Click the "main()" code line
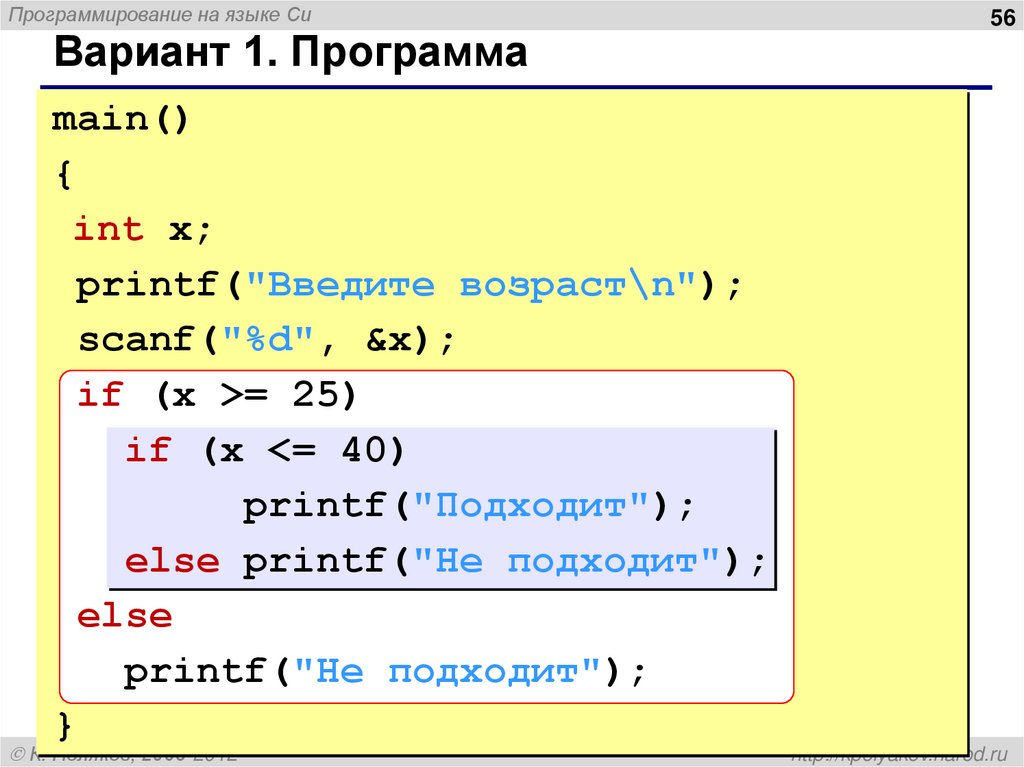The image size is (1024, 767). [120, 120]
